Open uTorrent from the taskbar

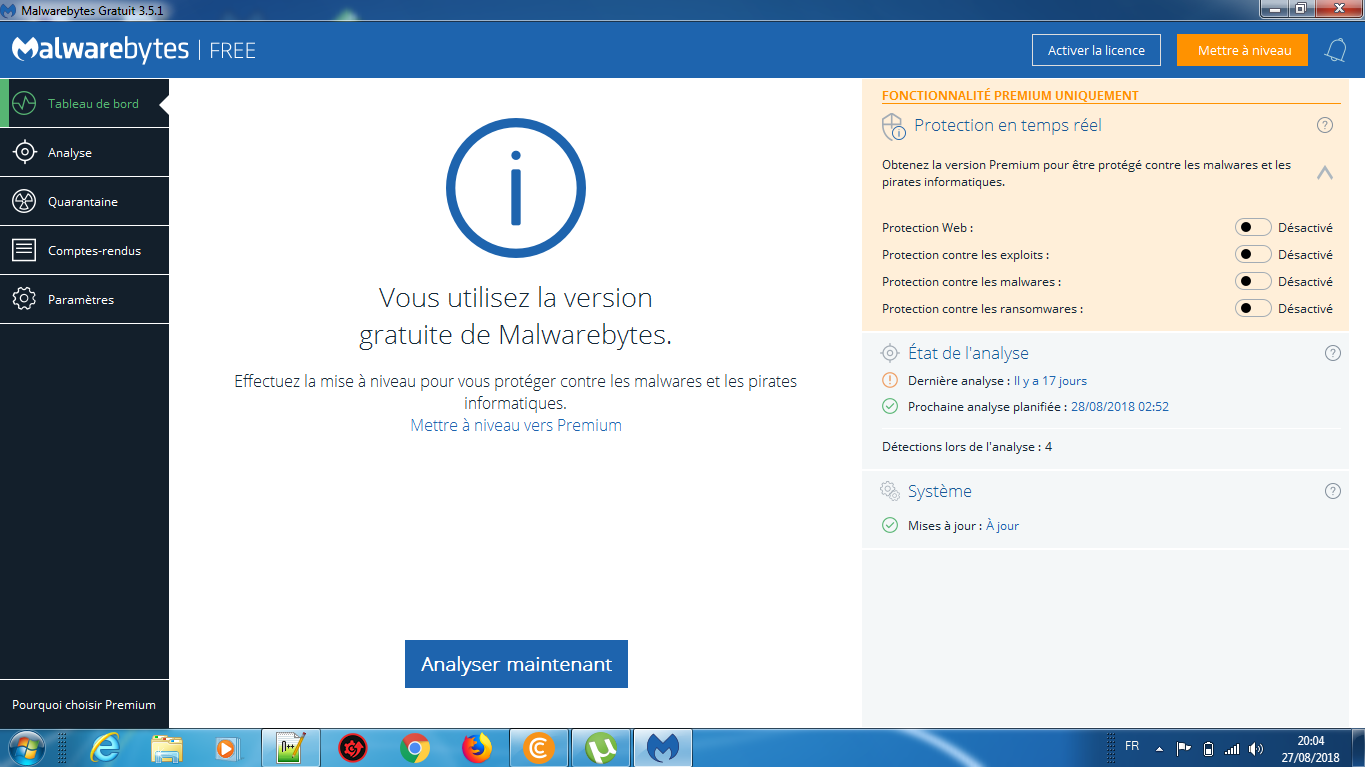pos(601,747)
